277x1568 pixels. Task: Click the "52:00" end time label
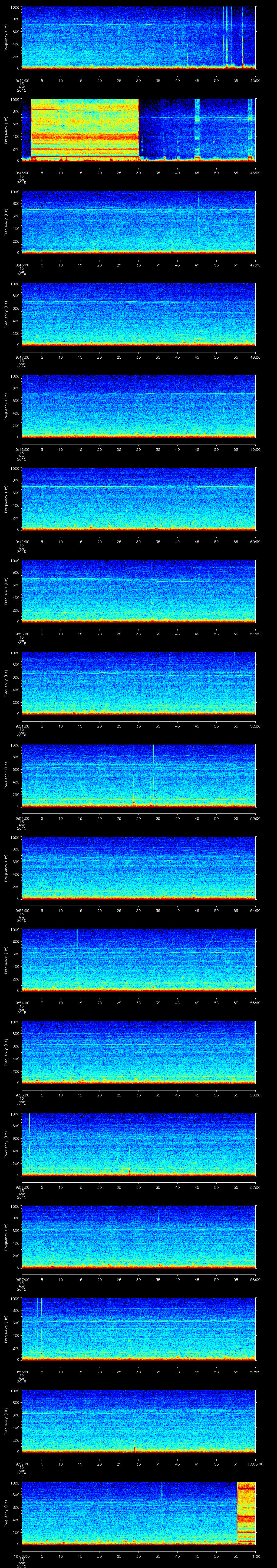pos(256,726)
